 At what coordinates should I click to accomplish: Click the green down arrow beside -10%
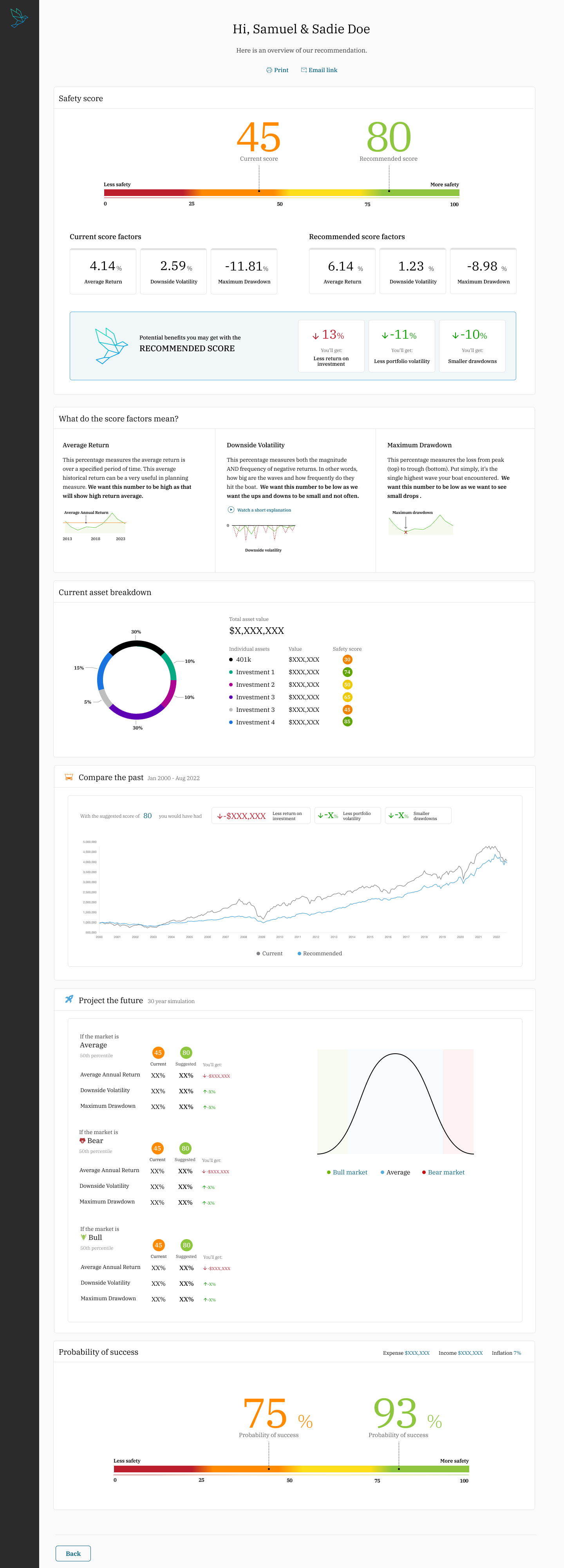click(456, 336)
